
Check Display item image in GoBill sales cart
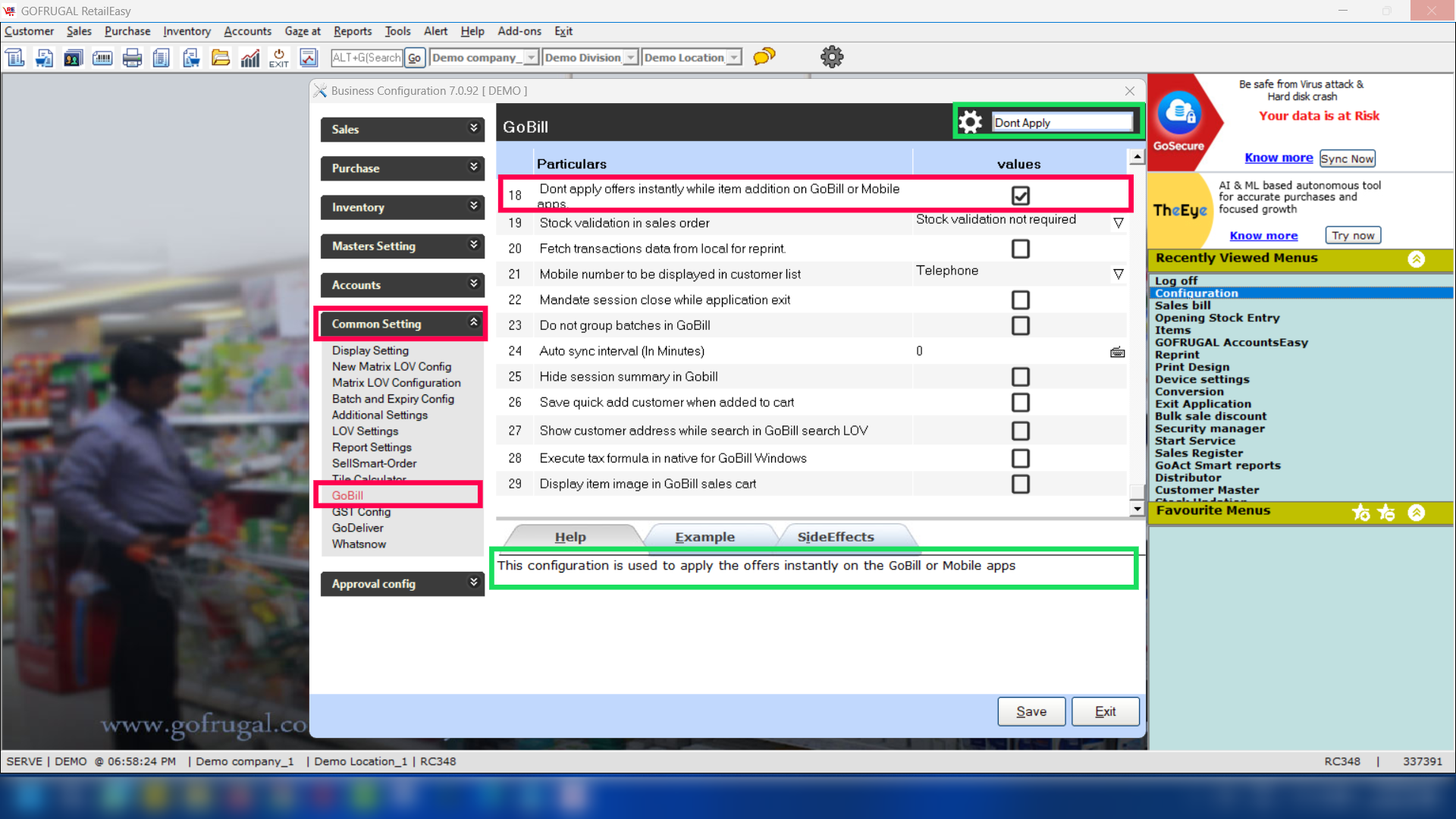click(1020, 485)
